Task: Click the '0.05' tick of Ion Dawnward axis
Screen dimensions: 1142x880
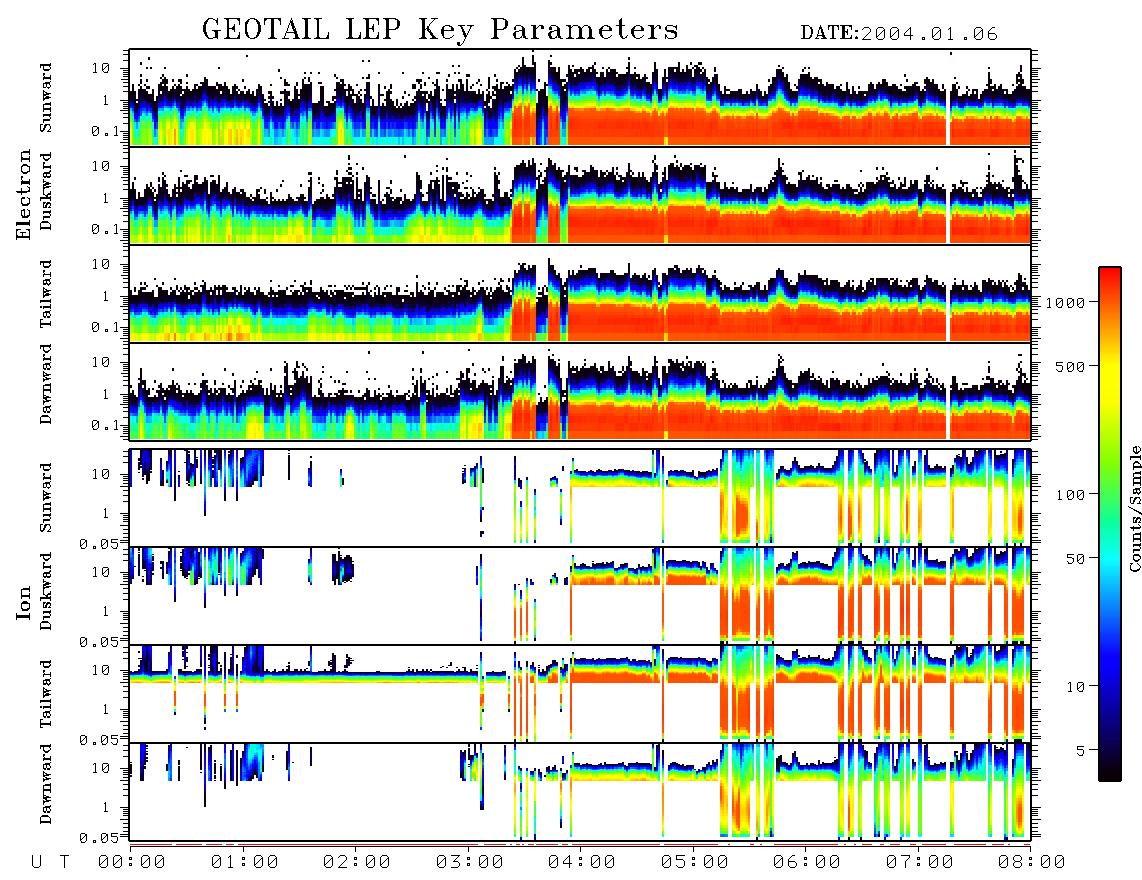Action: coord(98,838)
